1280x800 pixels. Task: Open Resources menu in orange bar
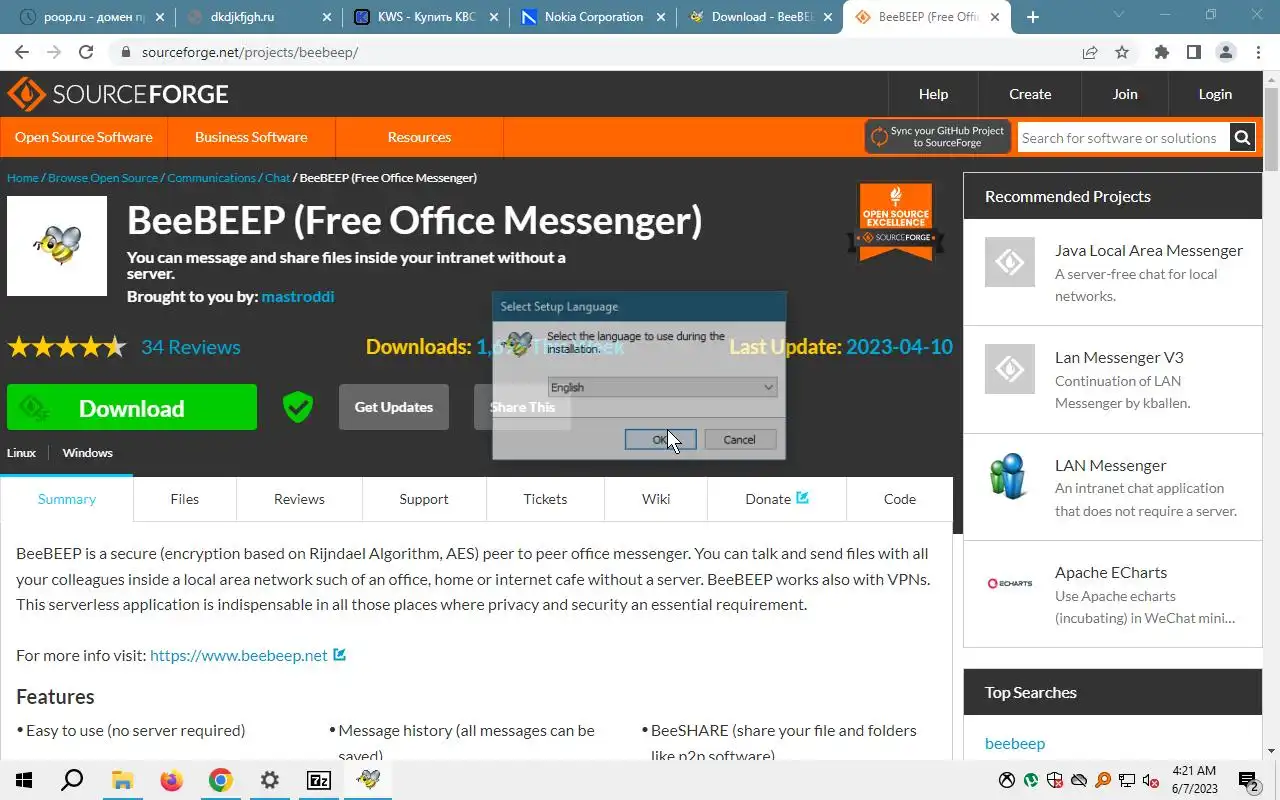tap(419, 137)
